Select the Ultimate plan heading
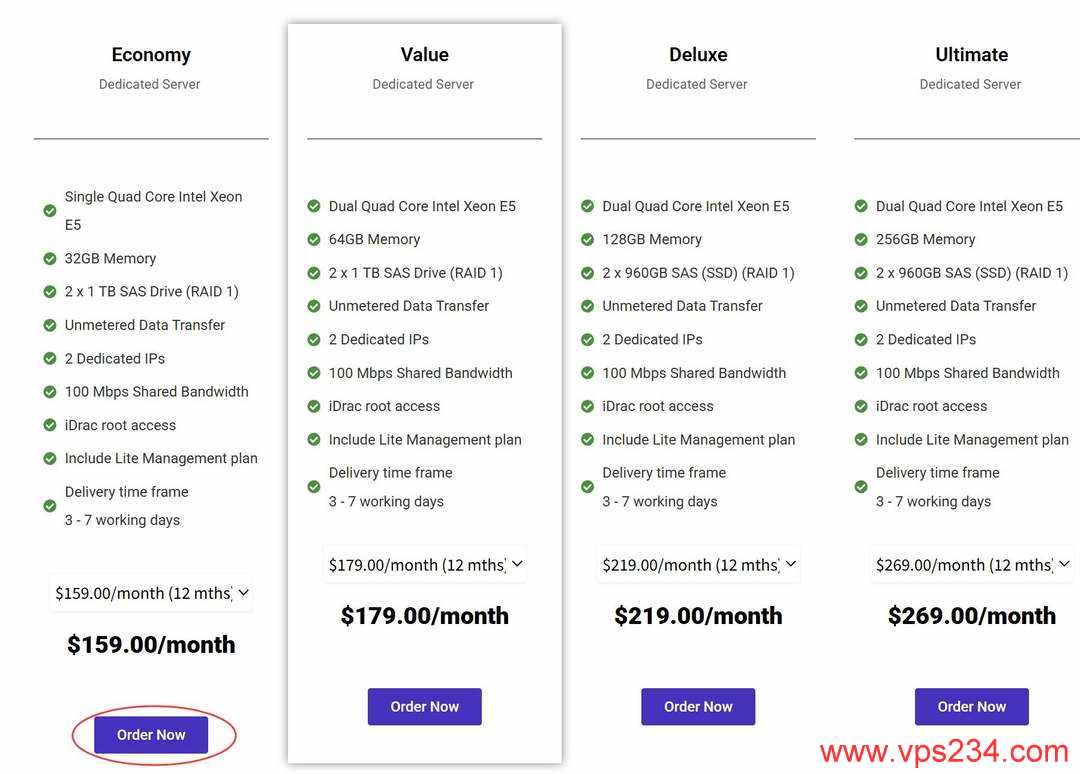This screenshot has height=774, width=1080. tap(971, 55)
